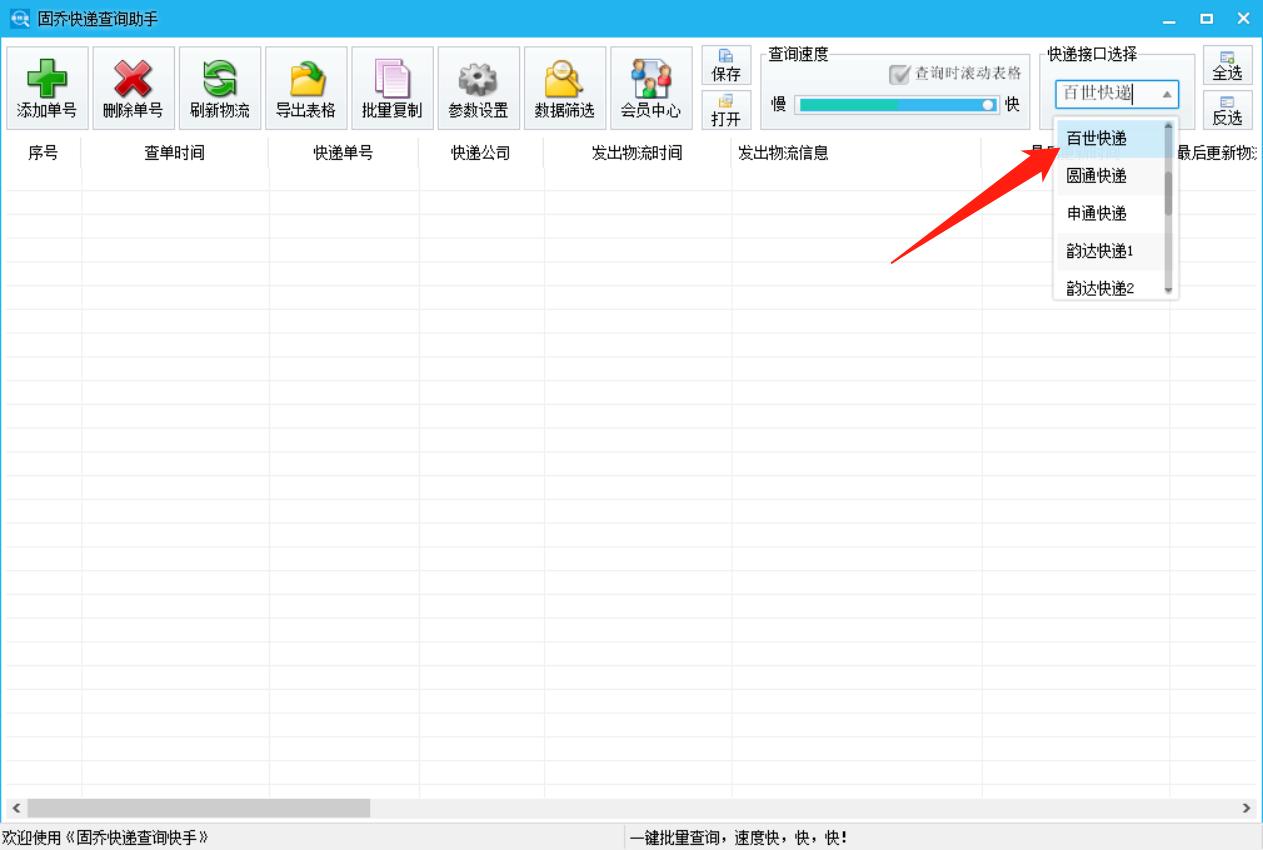Click the app logo in title bar
1263x850 pixels.
point(19,18)
